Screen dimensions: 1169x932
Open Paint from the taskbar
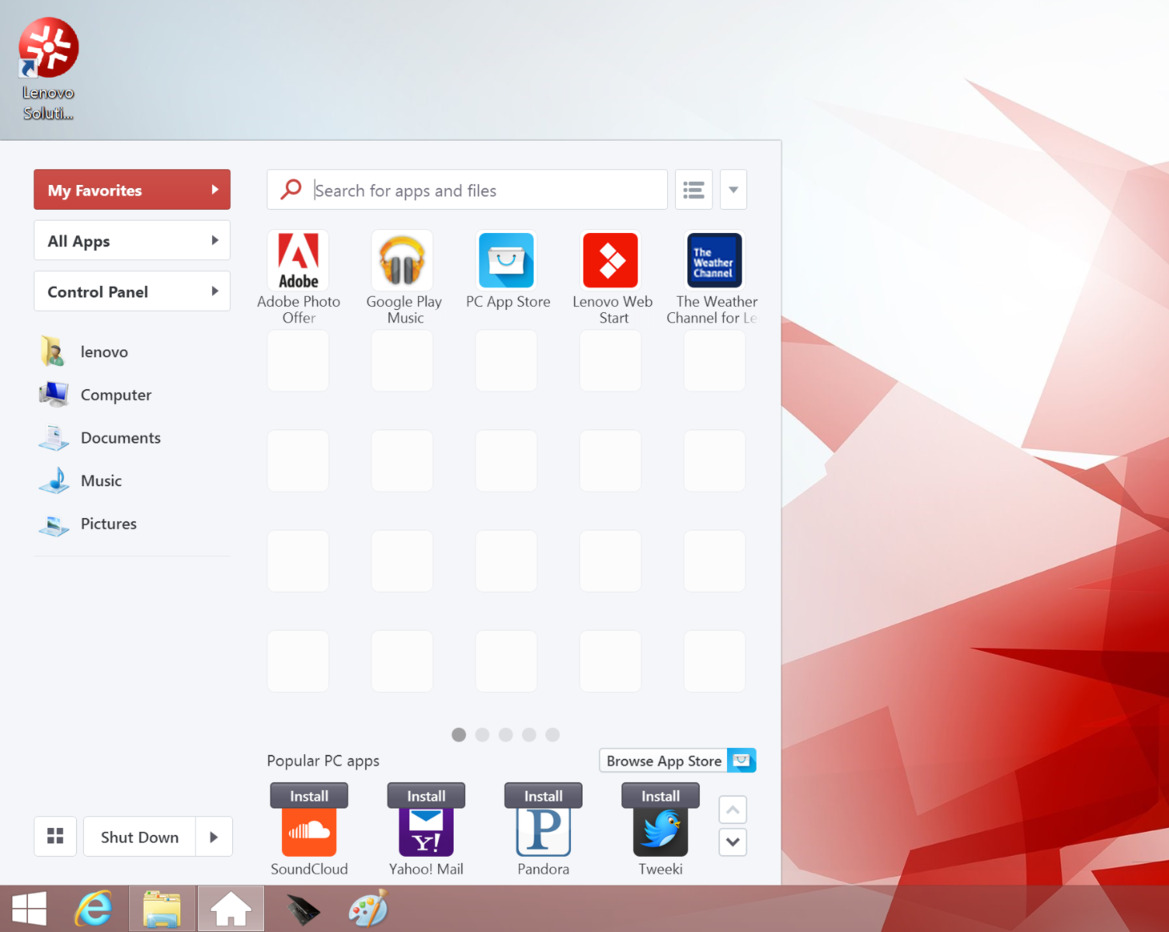(368, 909)
